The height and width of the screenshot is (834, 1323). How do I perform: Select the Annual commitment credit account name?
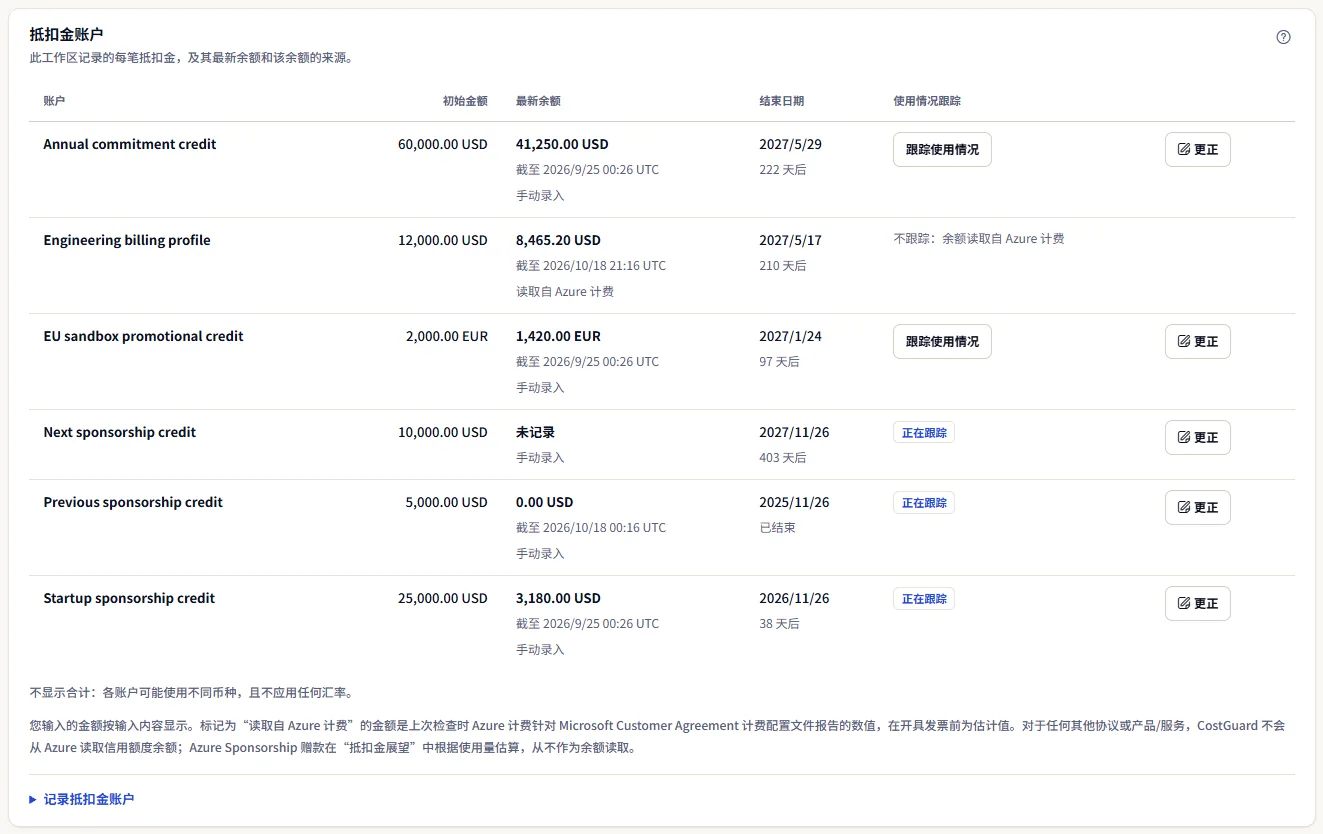[130, 144]
